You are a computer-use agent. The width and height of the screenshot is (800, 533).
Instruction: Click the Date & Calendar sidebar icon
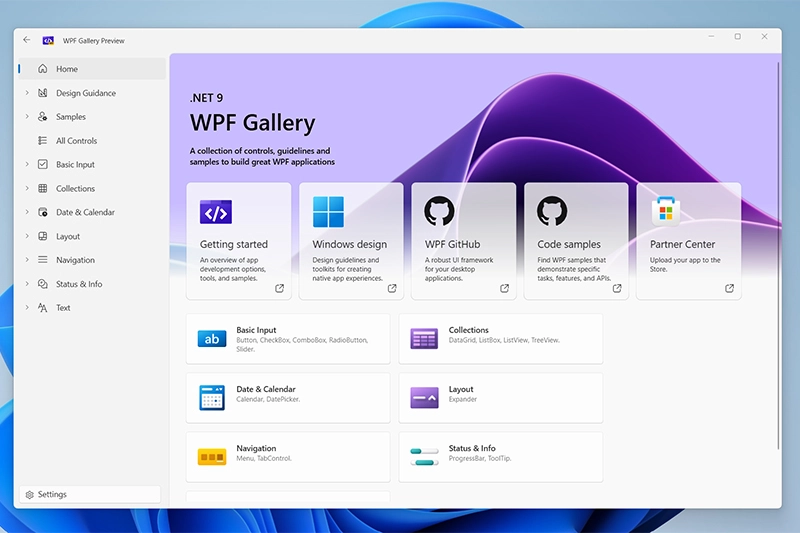pos(43,212)
